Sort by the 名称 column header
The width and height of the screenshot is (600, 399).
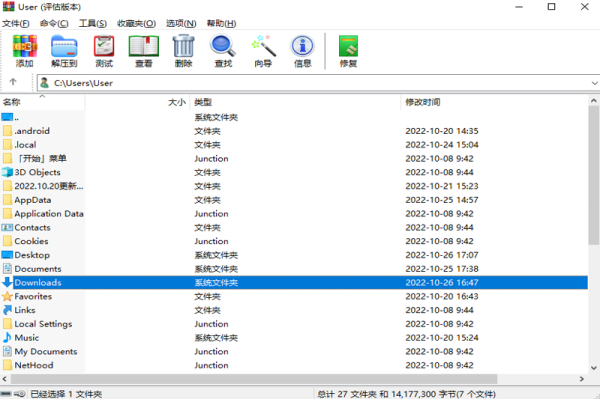click(42, 102)
